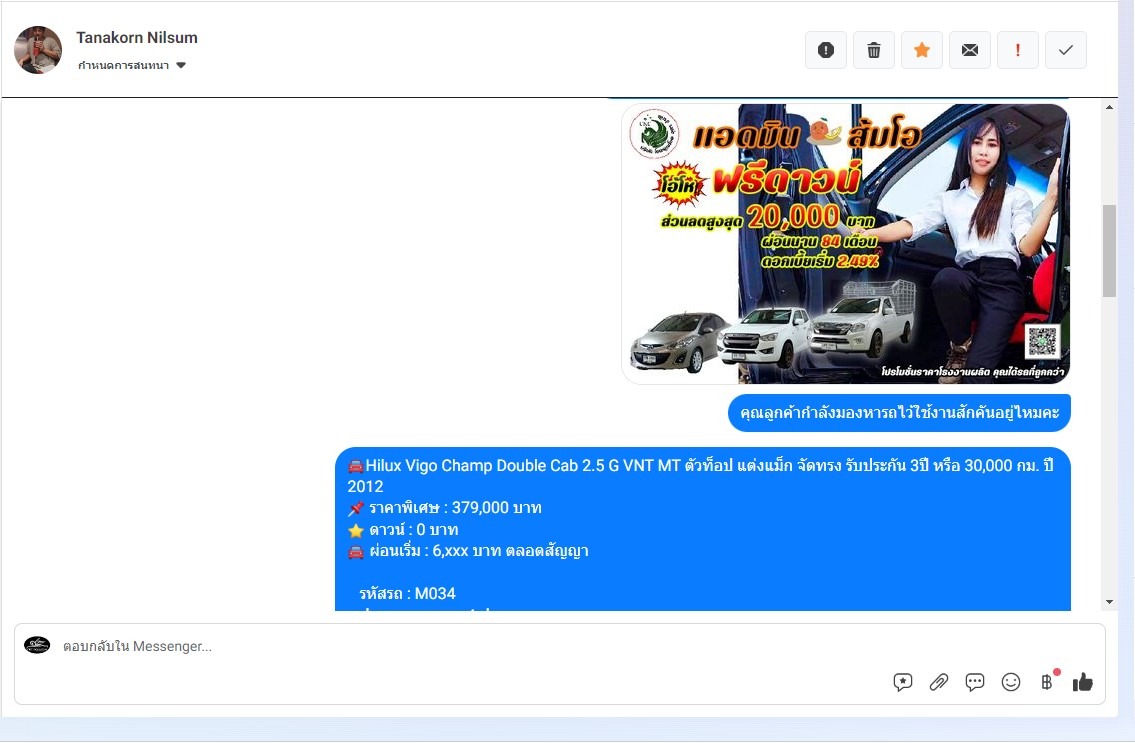Click the baht payment icon

point(1047,681)
